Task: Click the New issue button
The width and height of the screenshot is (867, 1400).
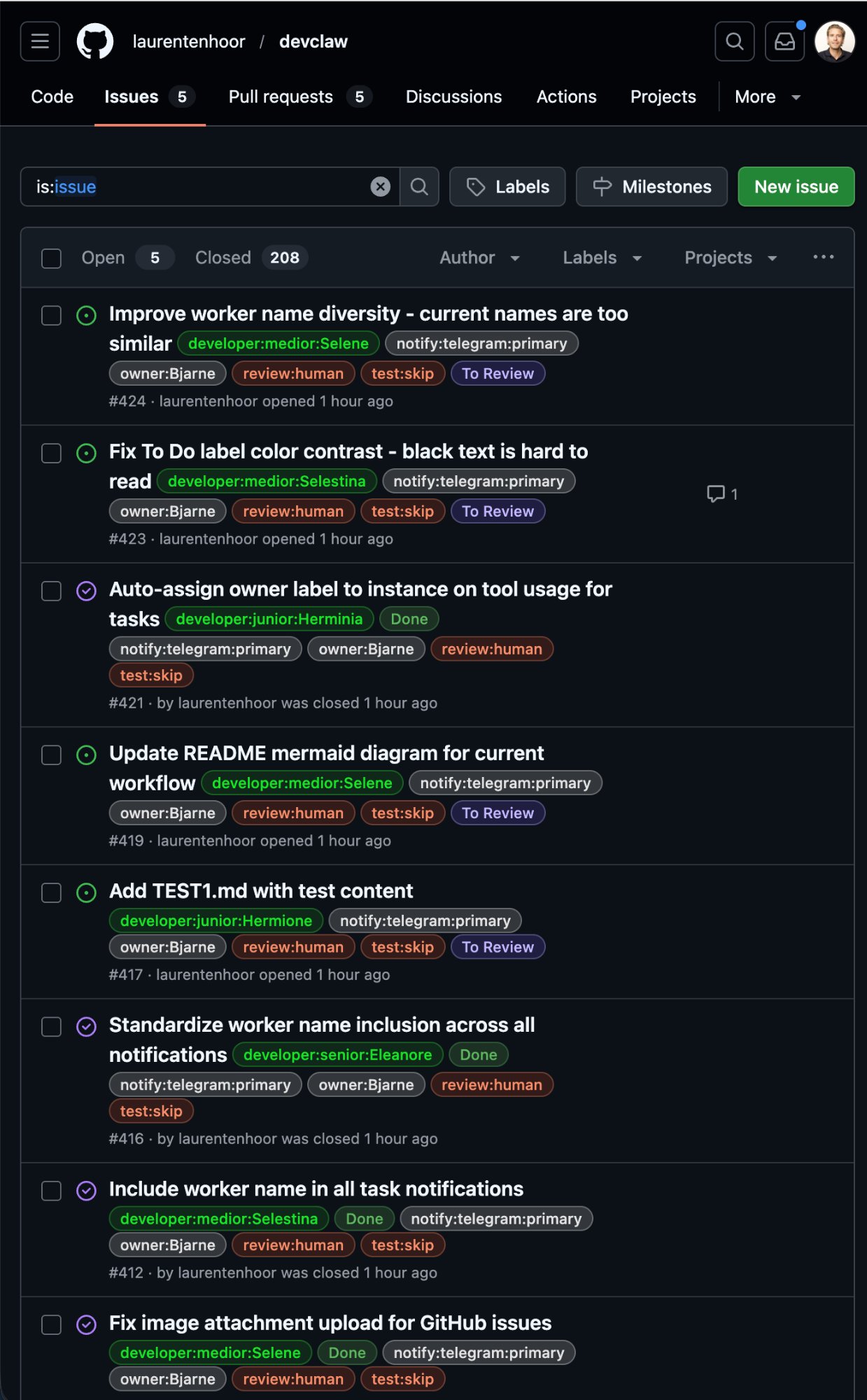Action: tap(795, 186)
